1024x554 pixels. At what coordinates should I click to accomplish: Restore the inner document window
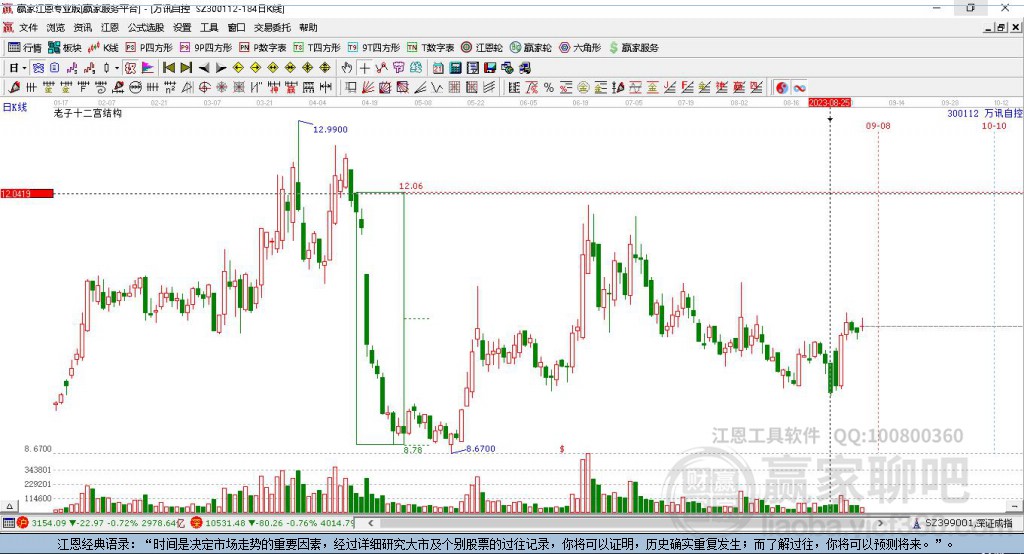[x=1000, y=27]
